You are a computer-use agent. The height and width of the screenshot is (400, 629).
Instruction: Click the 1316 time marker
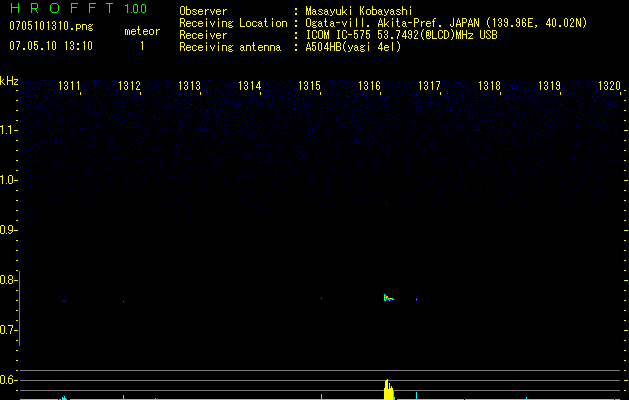point(369,86)
